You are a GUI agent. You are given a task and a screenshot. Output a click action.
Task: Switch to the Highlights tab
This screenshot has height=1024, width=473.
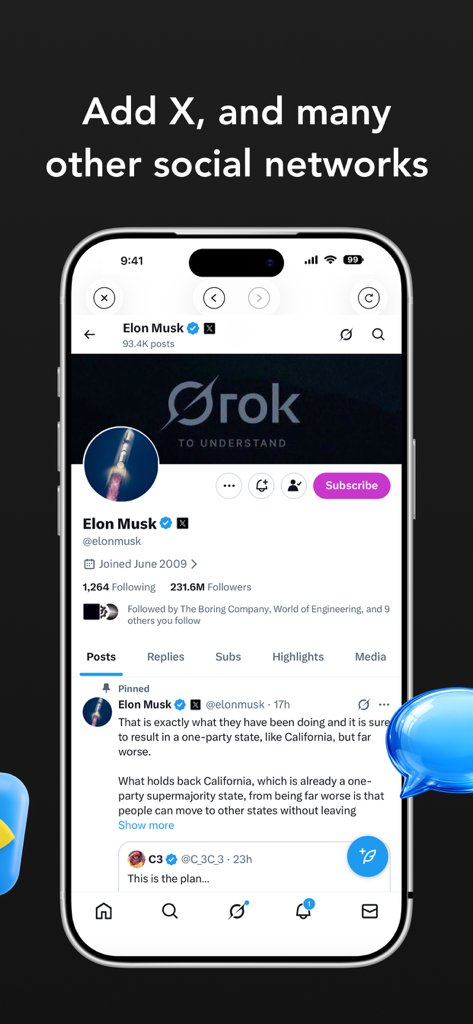tap(298, 657)
